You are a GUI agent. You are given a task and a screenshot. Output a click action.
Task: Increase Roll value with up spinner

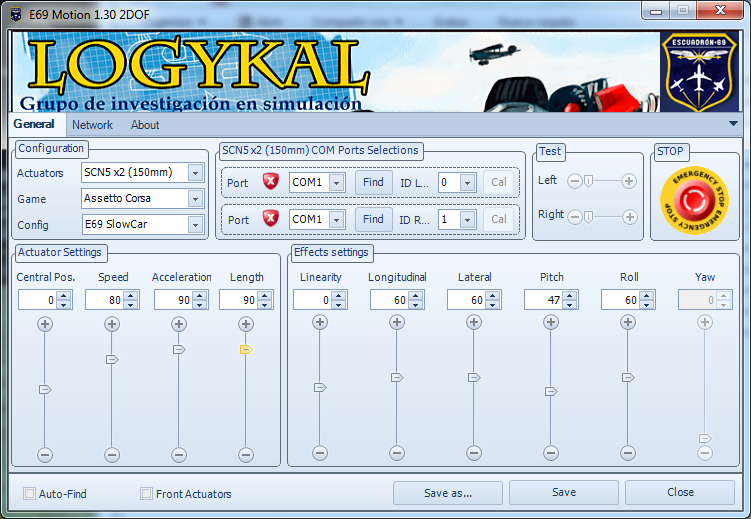(x=647, y=295)
